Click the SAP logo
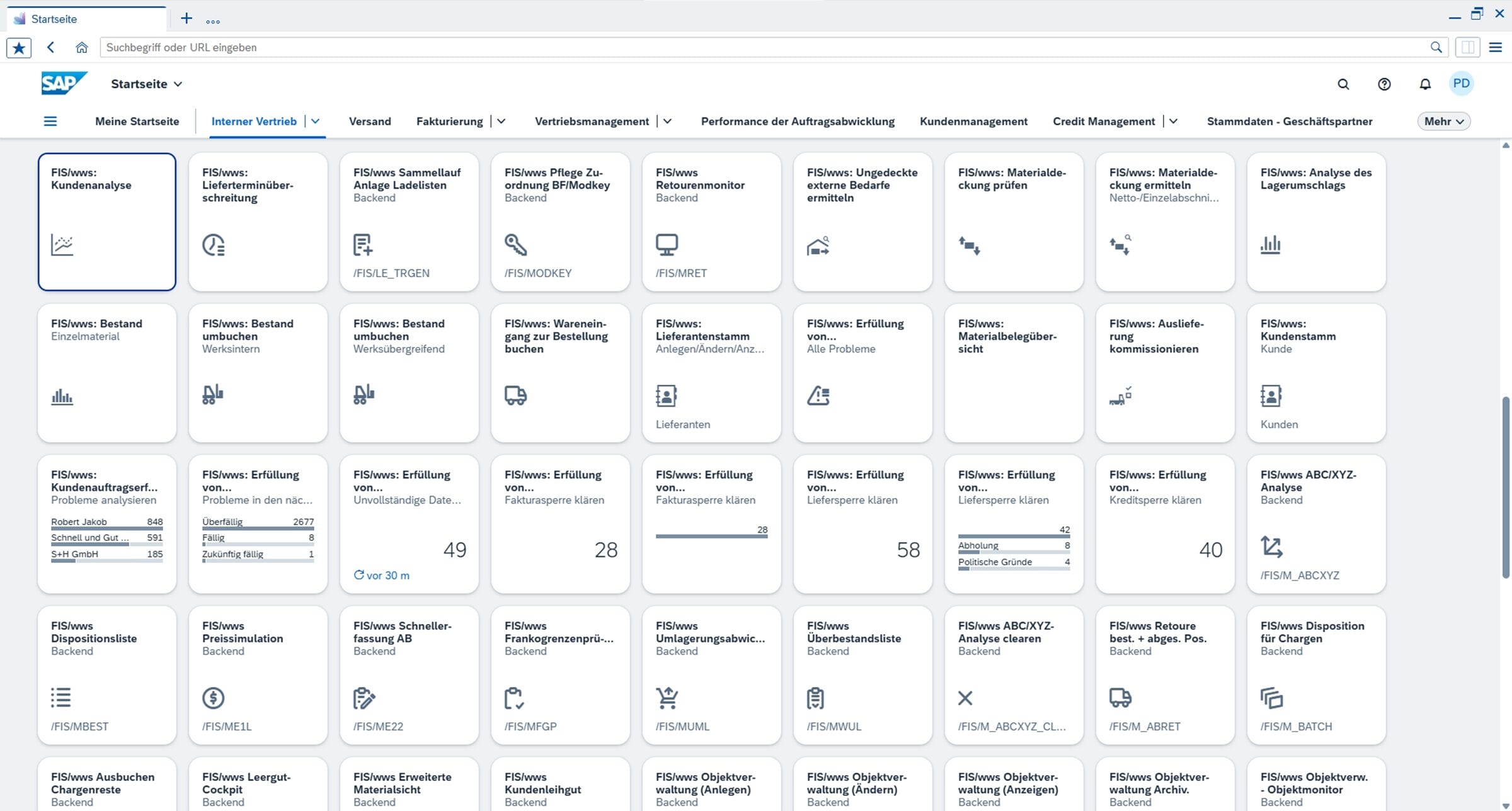This screenshot has width=1512, height=811. (64, 83)
